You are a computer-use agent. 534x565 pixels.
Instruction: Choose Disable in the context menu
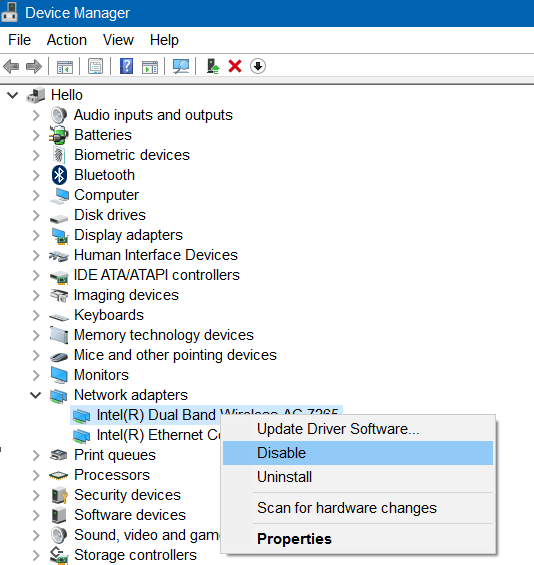click(358, 453)
